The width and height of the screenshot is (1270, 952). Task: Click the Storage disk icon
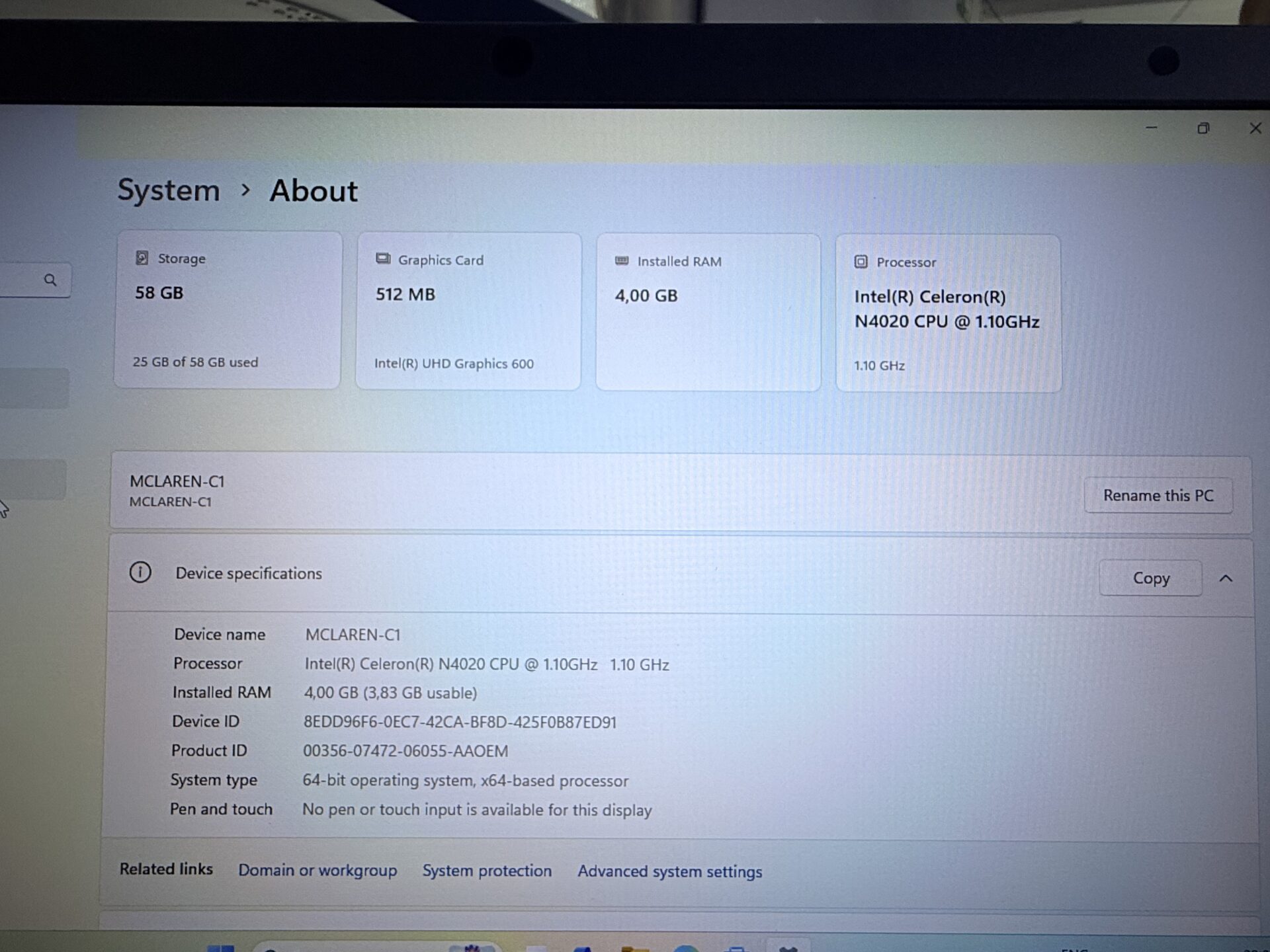coord(142,258)
